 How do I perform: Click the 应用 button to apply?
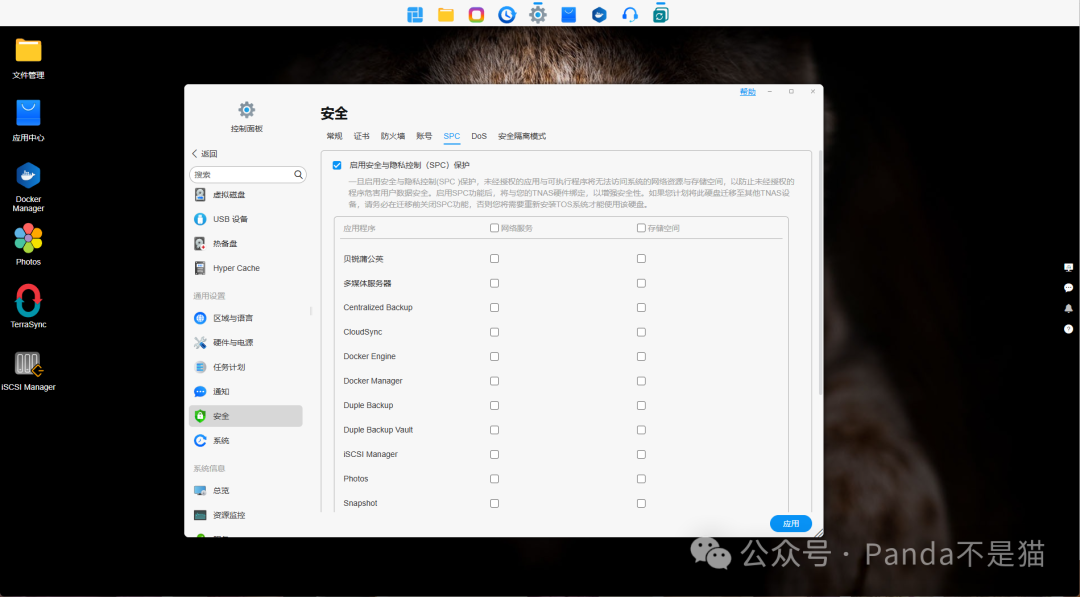click(x=790, y=523)
